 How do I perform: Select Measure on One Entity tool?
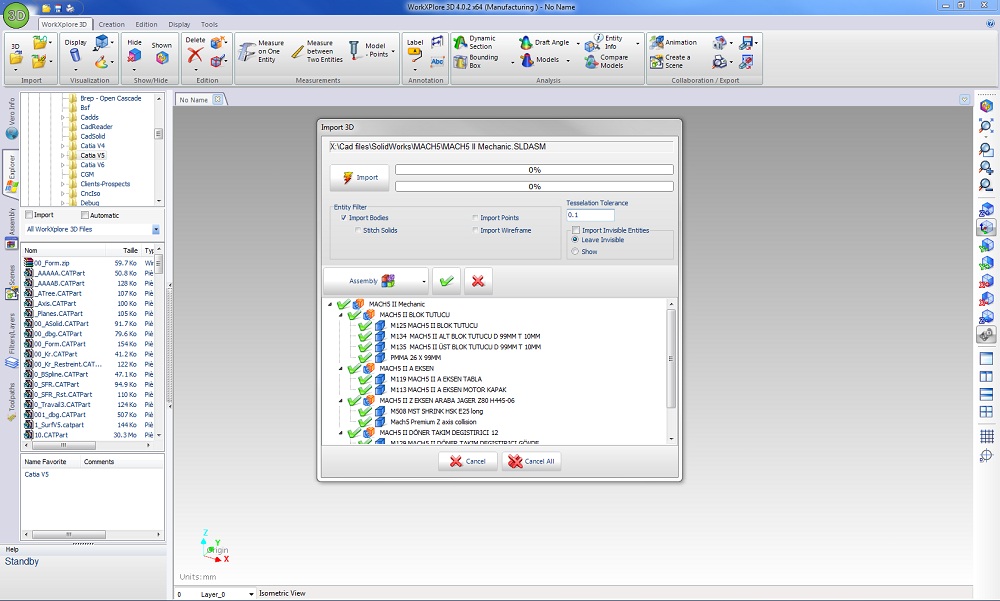(260, 52)
